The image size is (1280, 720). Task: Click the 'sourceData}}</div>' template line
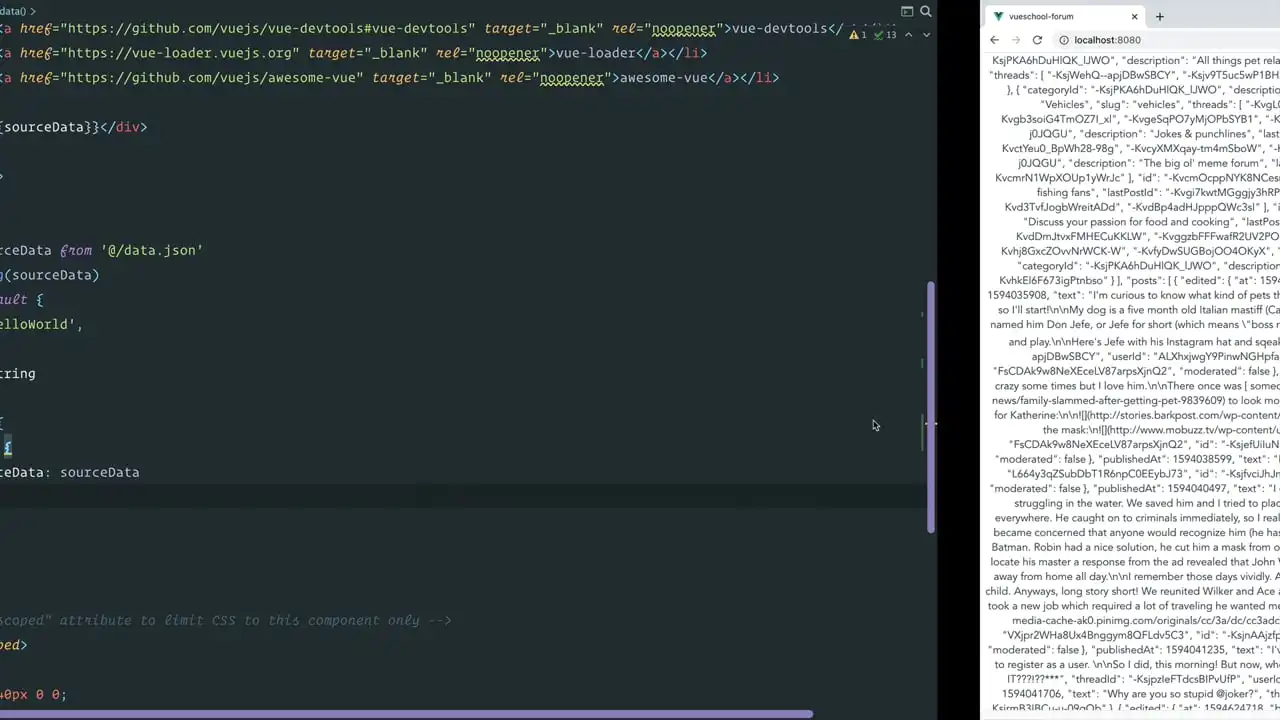(74, 127)
